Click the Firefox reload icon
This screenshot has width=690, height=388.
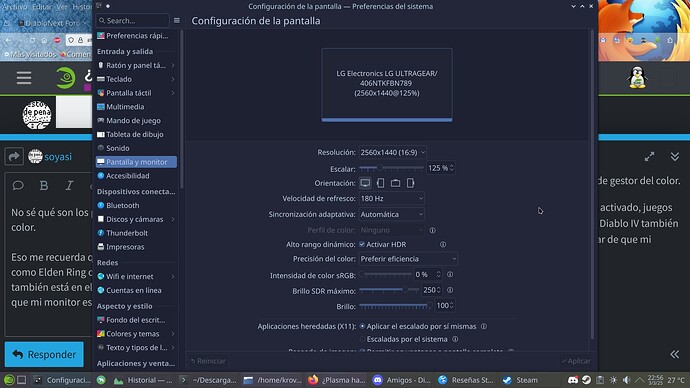(32, 40)
